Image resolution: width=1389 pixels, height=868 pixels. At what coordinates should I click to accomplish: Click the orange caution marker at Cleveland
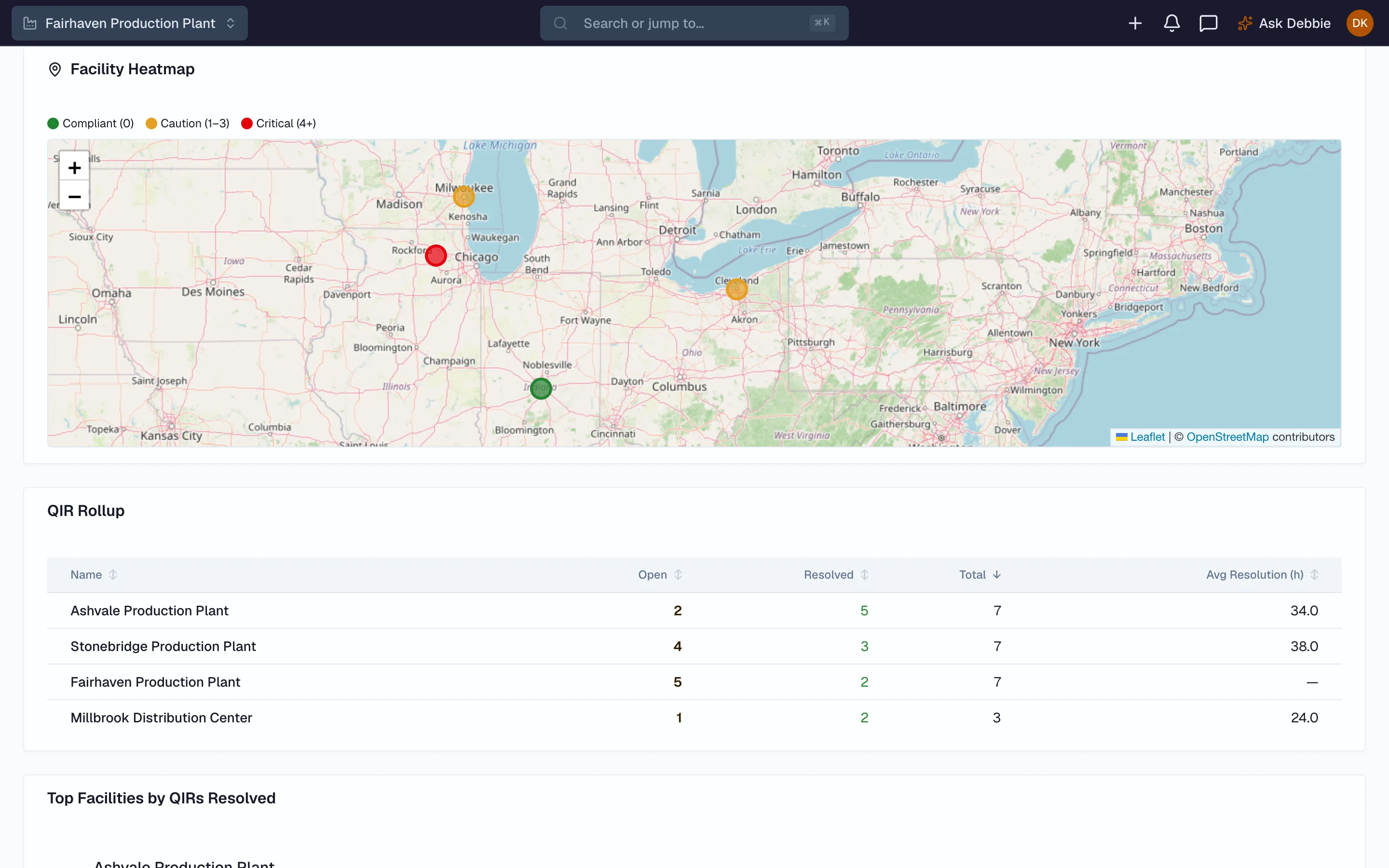[x=737, y=289]
